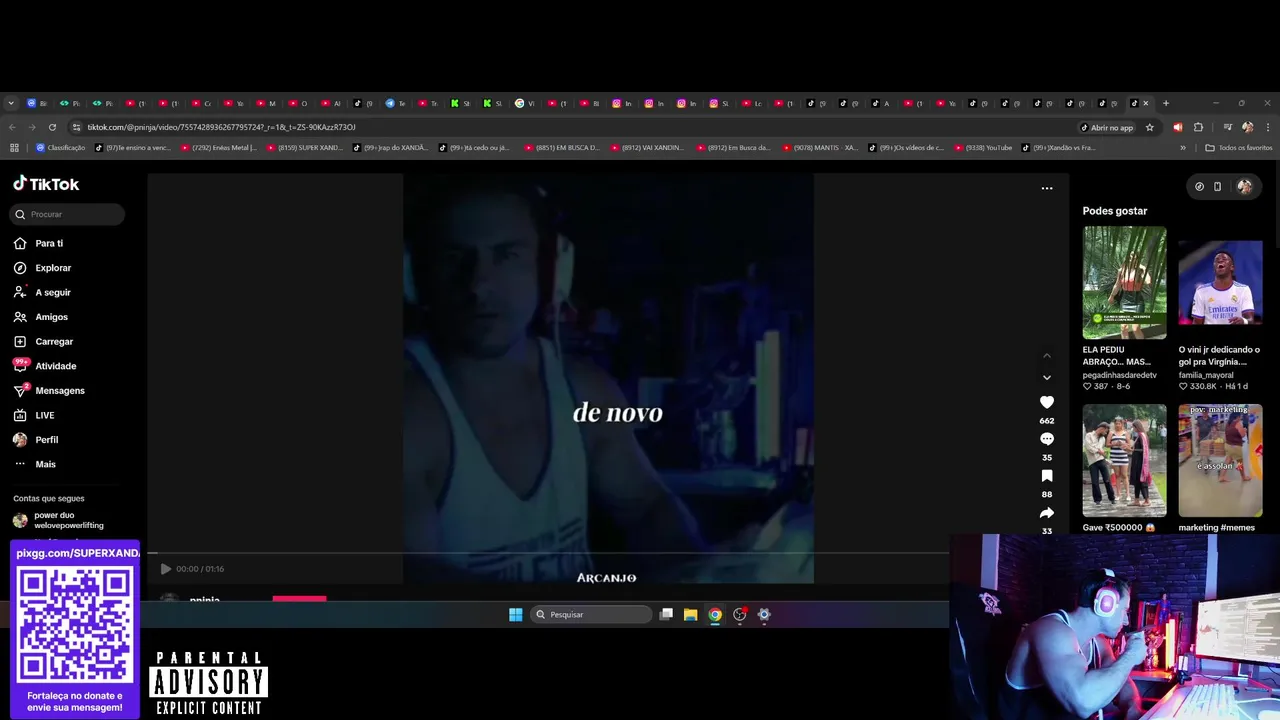
Task: Open the vini jr video thumbnail
Action: pos(1220,282)
